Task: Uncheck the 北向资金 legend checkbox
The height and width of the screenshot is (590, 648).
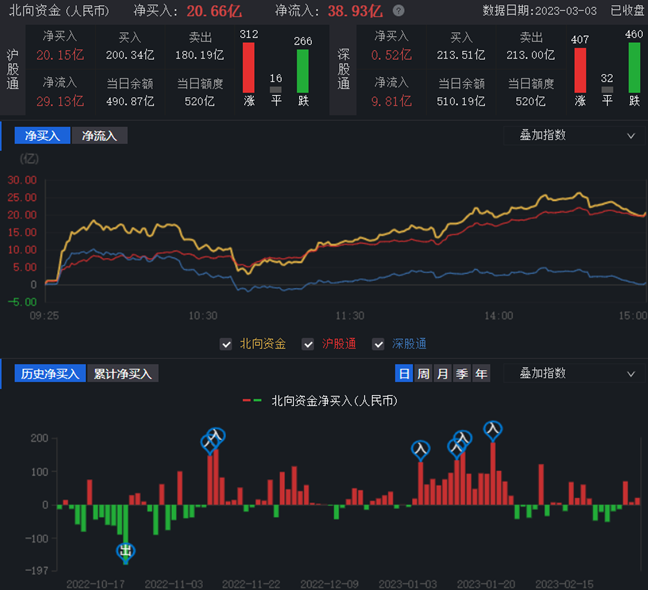Action: [x=227, y=344]
